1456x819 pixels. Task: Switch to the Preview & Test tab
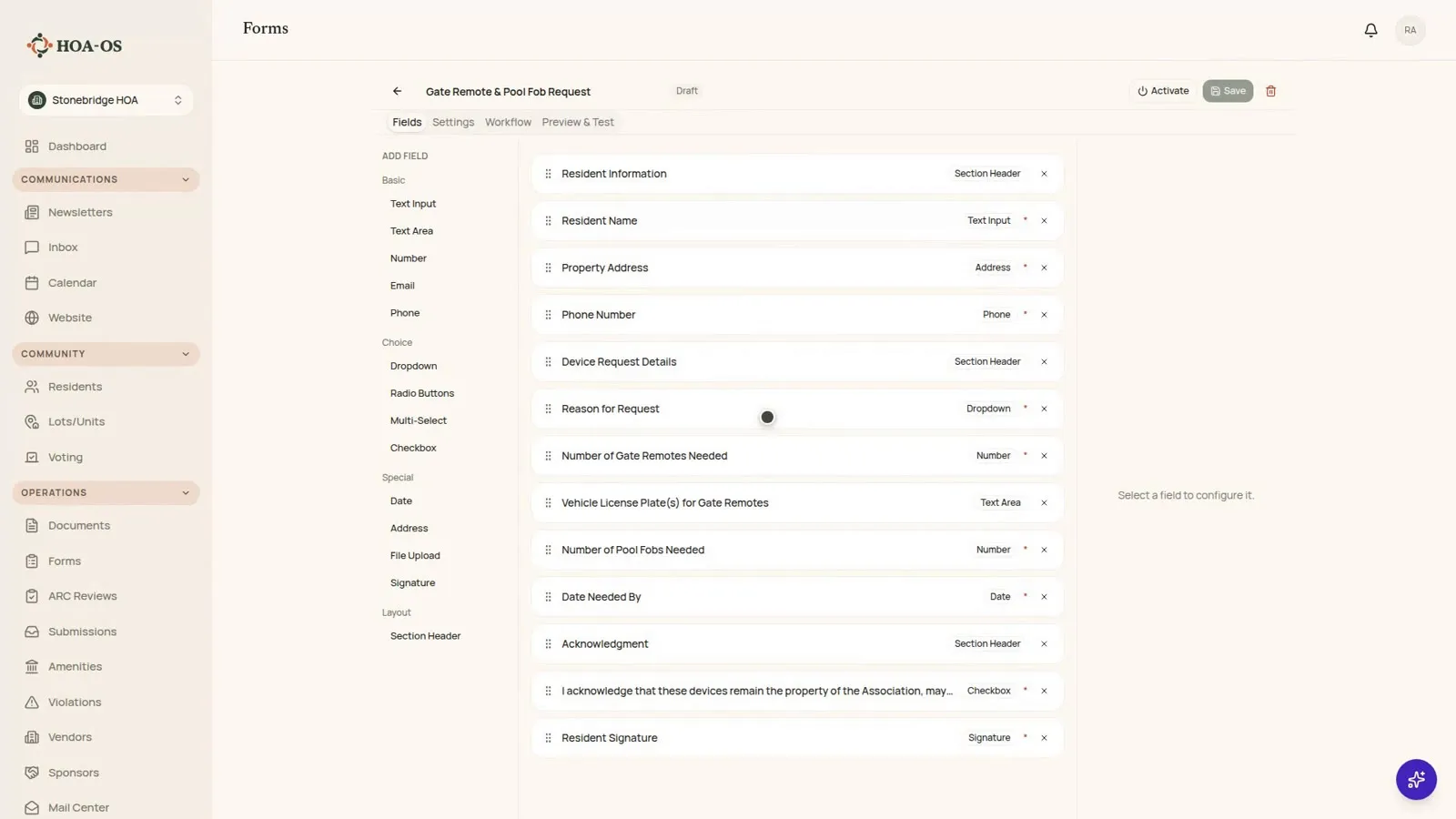coord(578,122)
